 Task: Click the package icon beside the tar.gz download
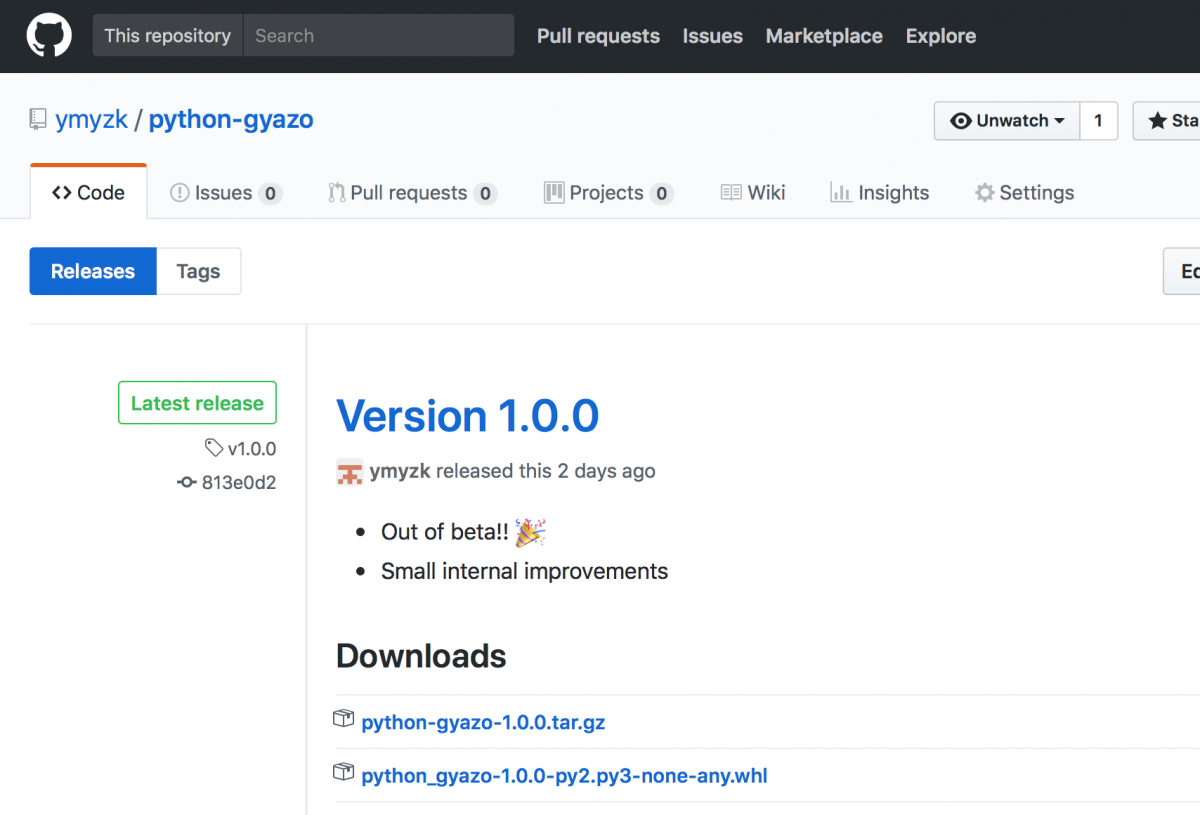click(x=343, y=718)
